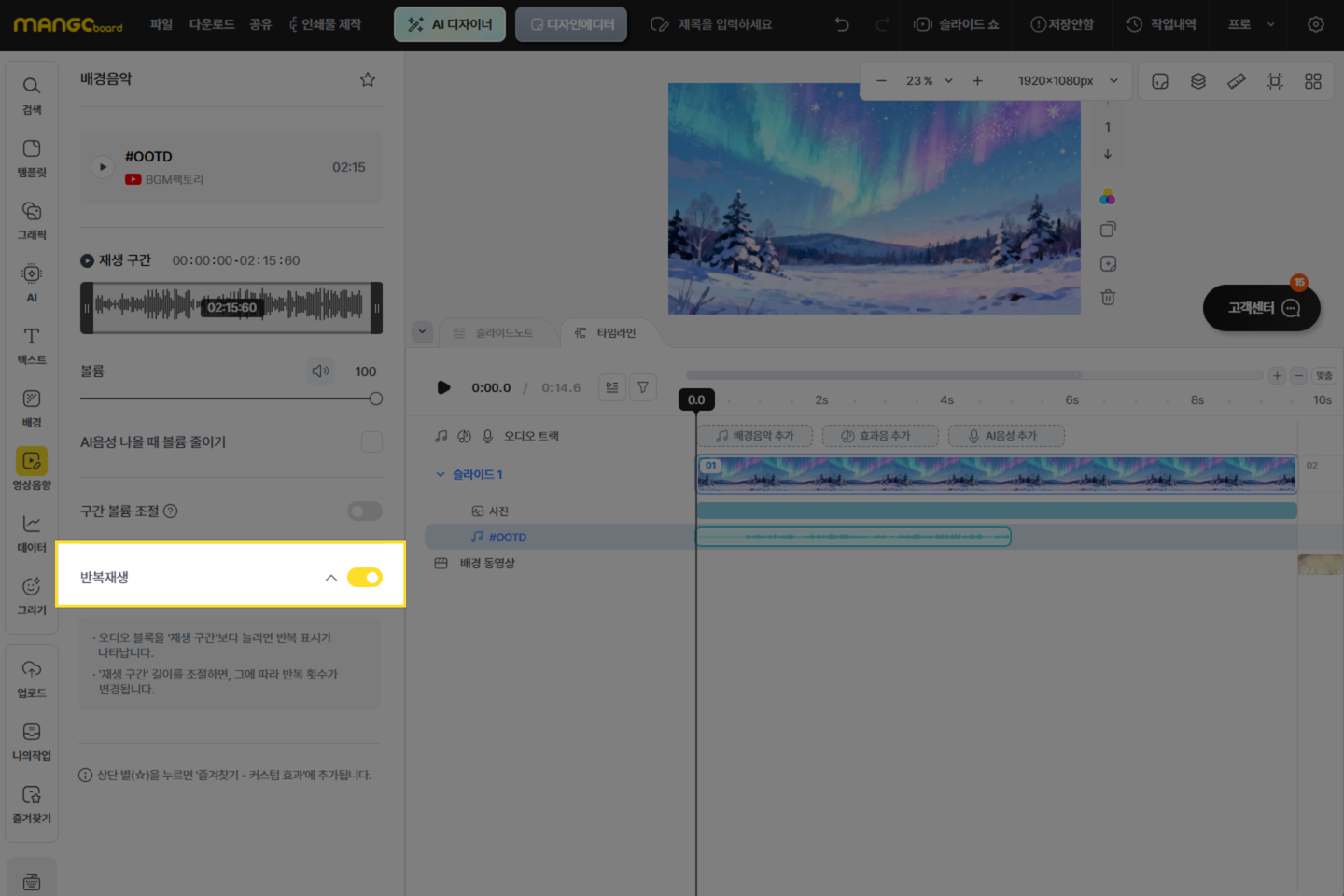This screenshot has height=896, width=1344.
Task: Open the 파일 menu
Action: [161, 24]
